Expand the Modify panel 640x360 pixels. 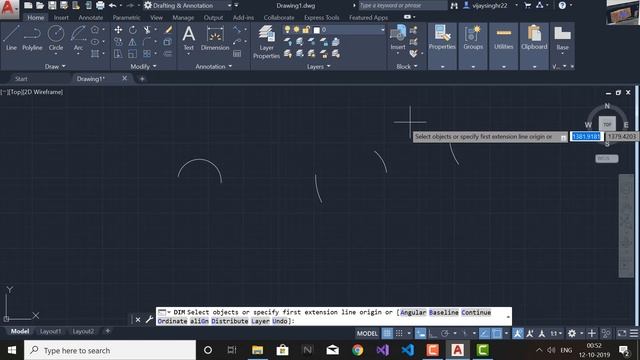(143, 66)
